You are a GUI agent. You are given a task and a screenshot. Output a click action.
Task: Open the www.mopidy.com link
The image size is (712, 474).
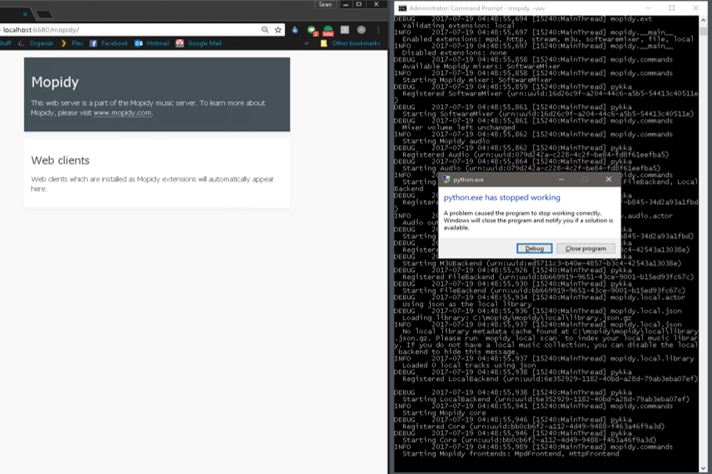pos(122,113)
